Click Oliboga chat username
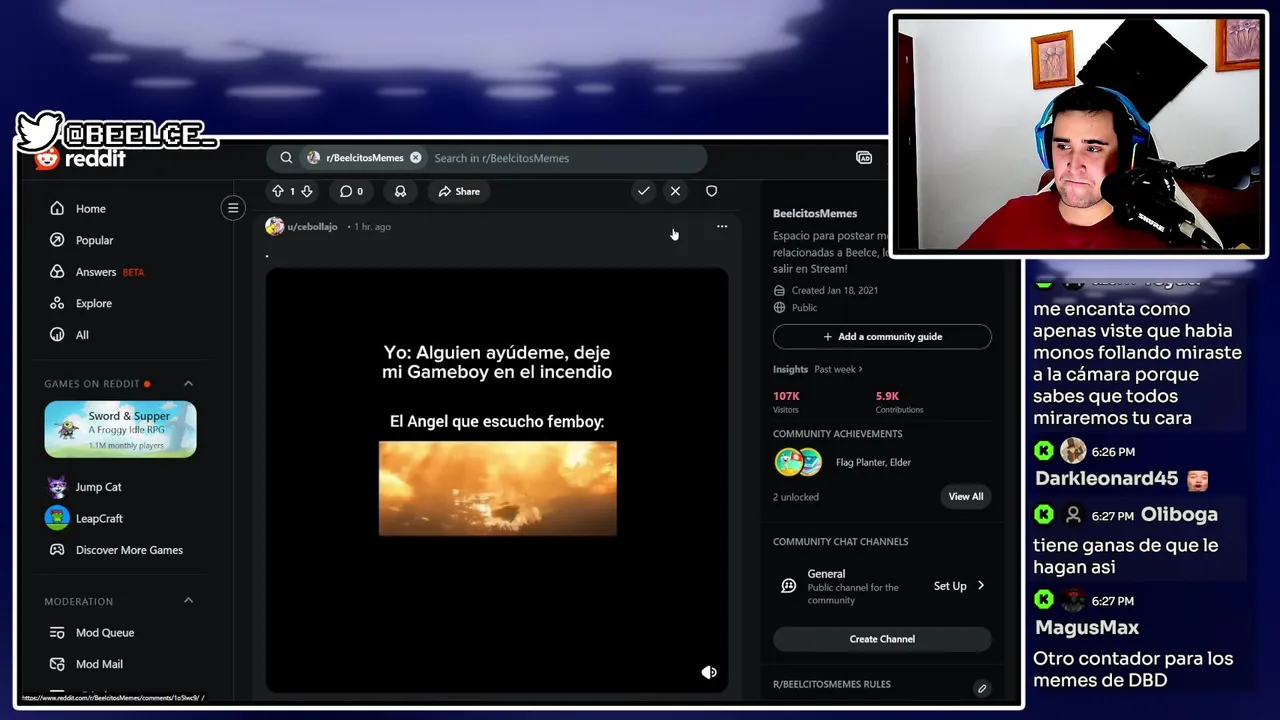1280x720 pixels. click(x=1180, y=515)
